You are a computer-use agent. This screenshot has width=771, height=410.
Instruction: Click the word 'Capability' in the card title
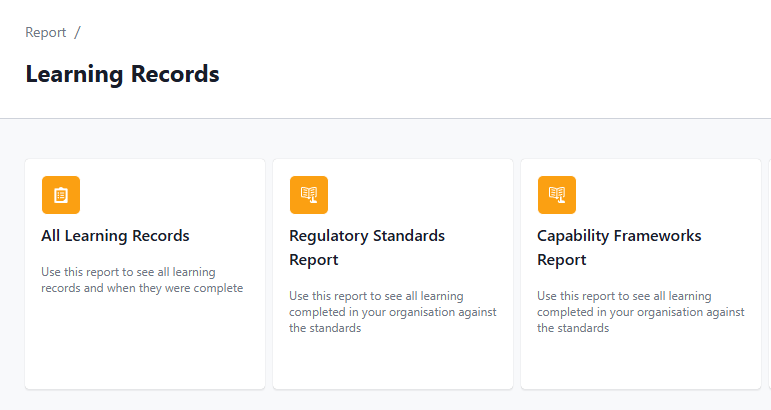point(573,236)
